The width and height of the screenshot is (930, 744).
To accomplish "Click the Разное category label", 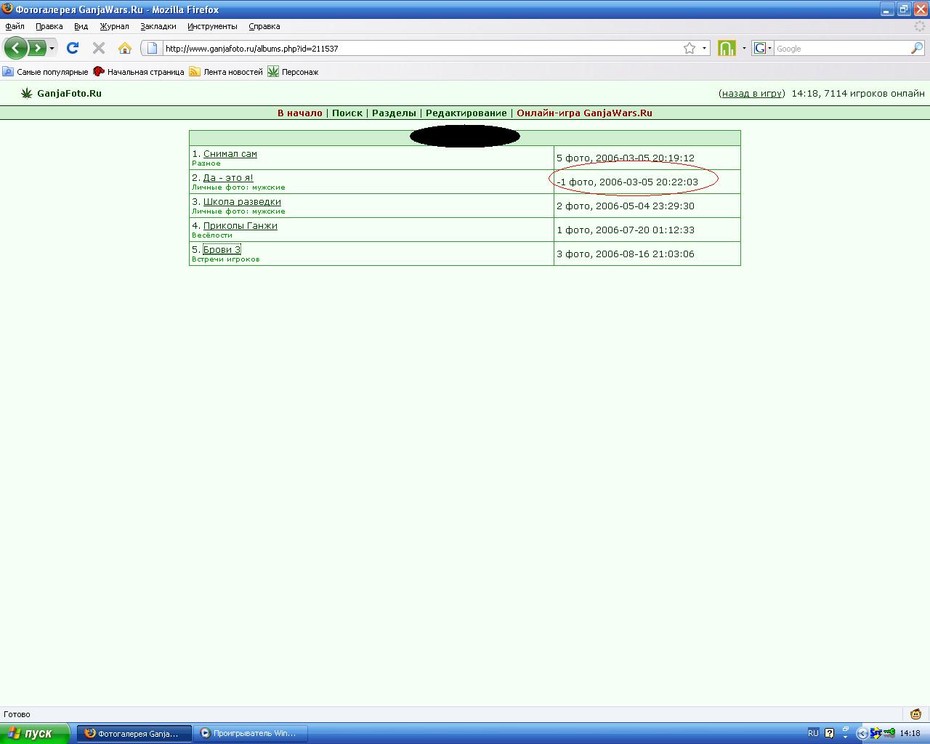I will (x=206, y=163).
